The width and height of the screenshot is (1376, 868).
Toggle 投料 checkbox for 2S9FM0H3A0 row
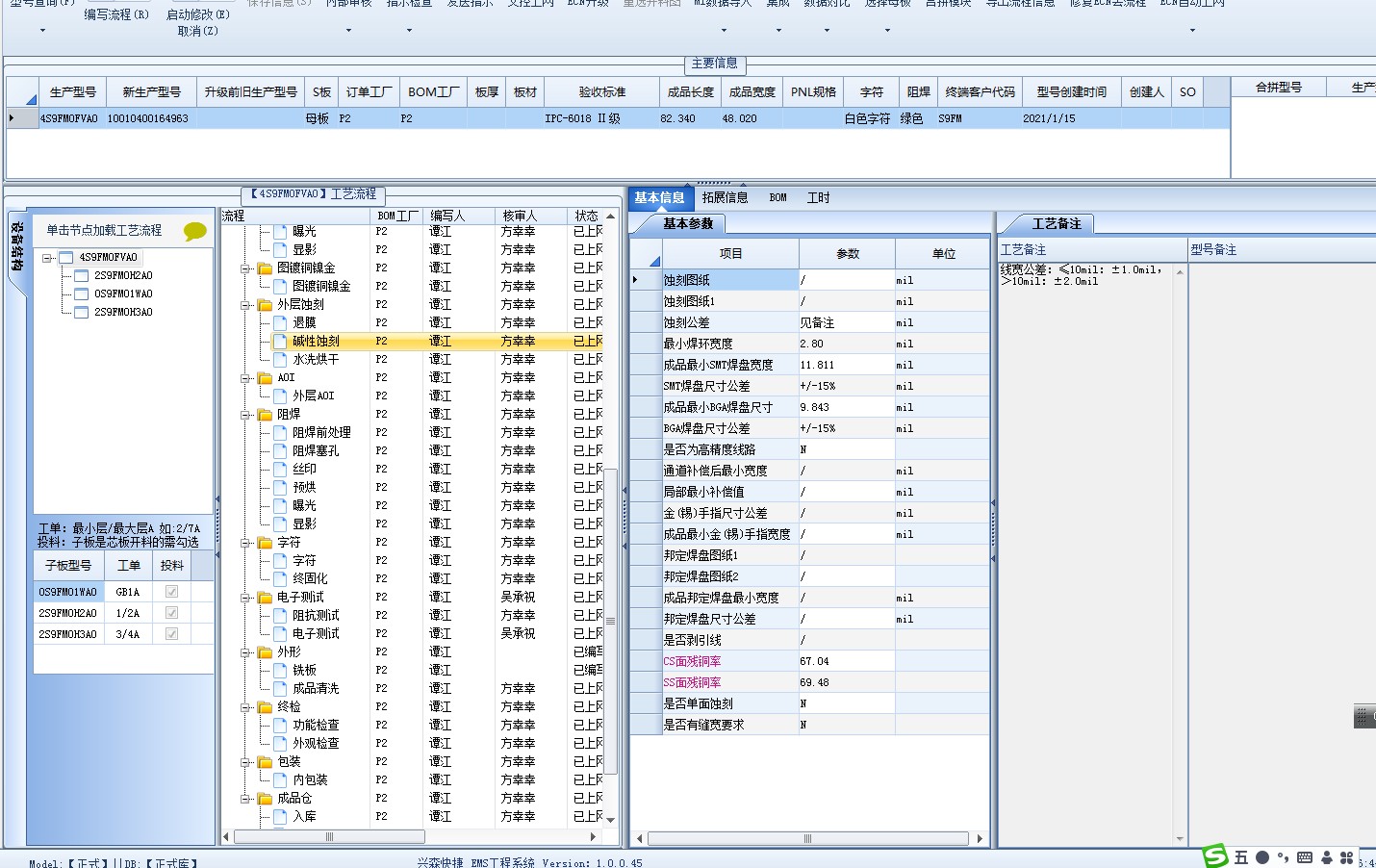171,634
